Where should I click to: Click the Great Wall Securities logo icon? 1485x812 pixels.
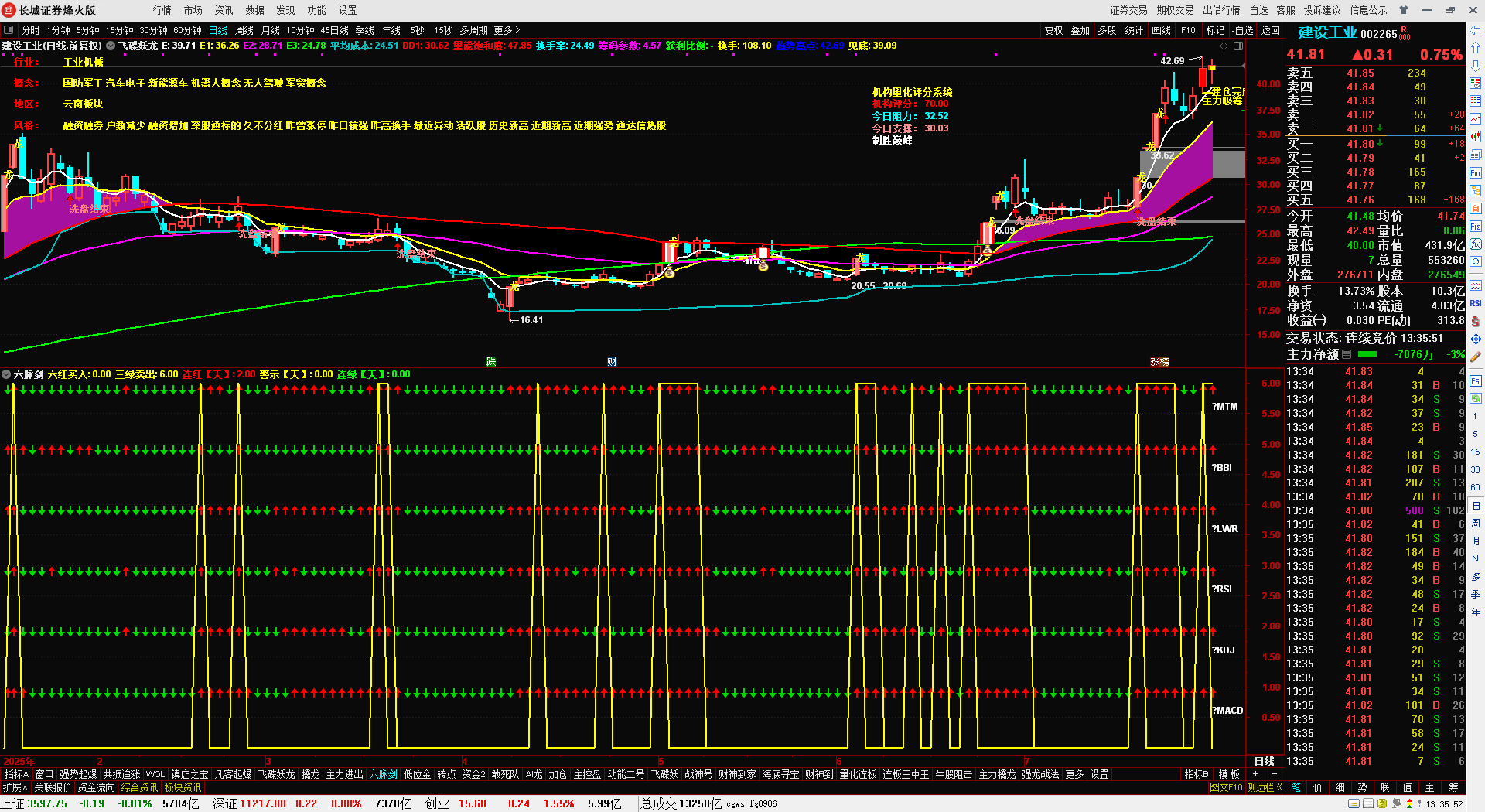tap(9, 10)
